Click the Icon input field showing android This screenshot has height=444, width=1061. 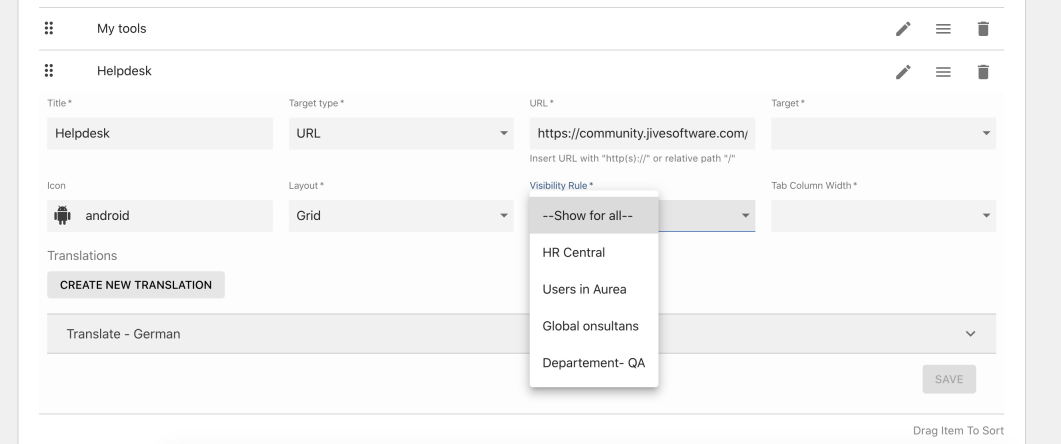[x=160, y=216]
